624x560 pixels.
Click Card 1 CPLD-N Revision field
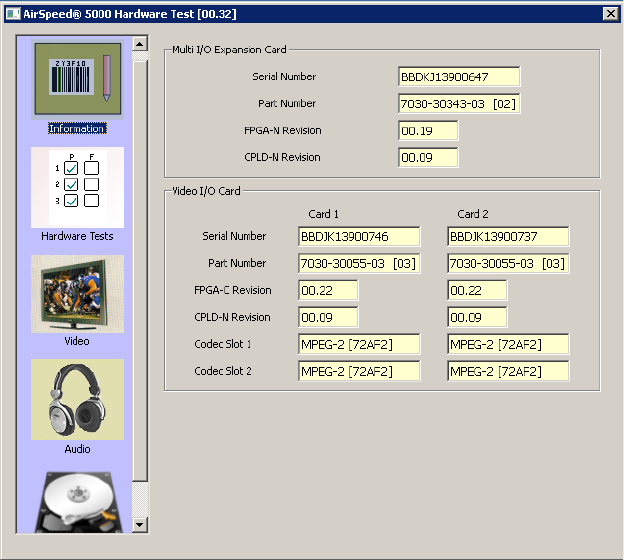coord(328,317)
